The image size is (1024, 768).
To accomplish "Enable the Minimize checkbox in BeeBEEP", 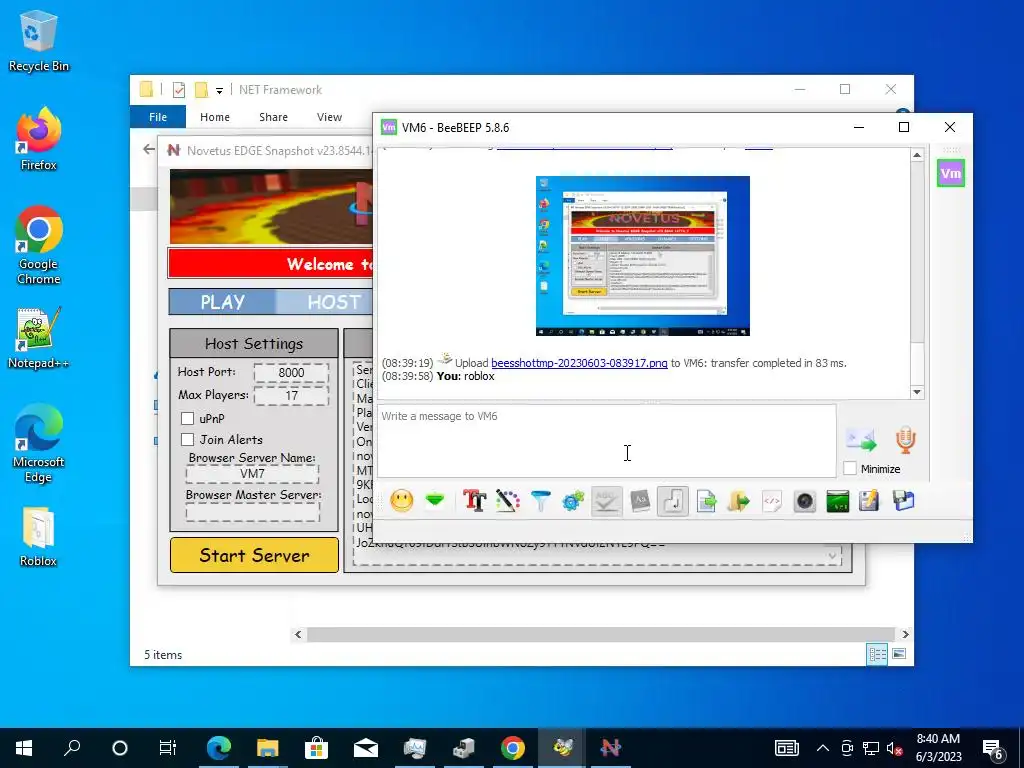I will [x=850, y=468].
